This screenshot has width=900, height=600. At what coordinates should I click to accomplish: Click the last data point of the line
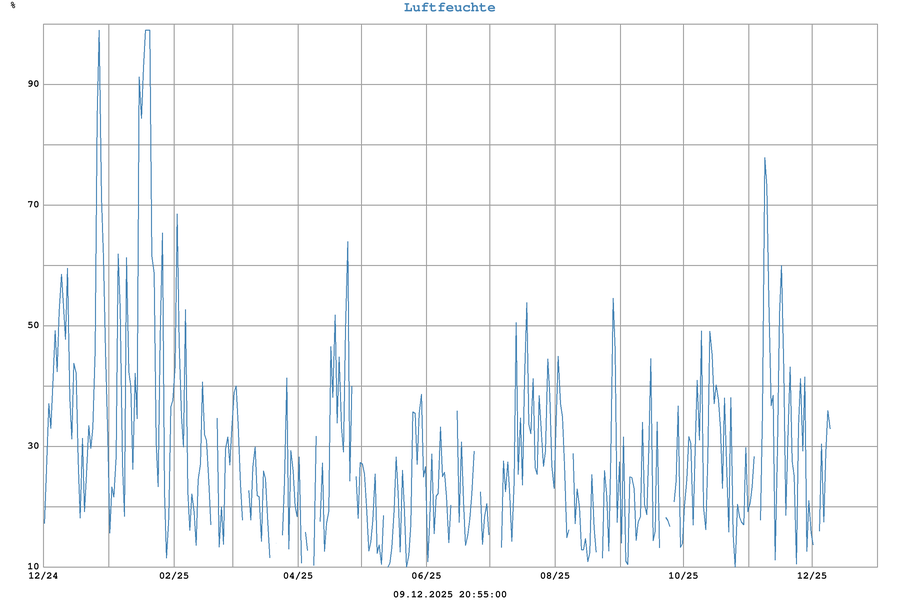pyautogui.click(x=830, y=428)
